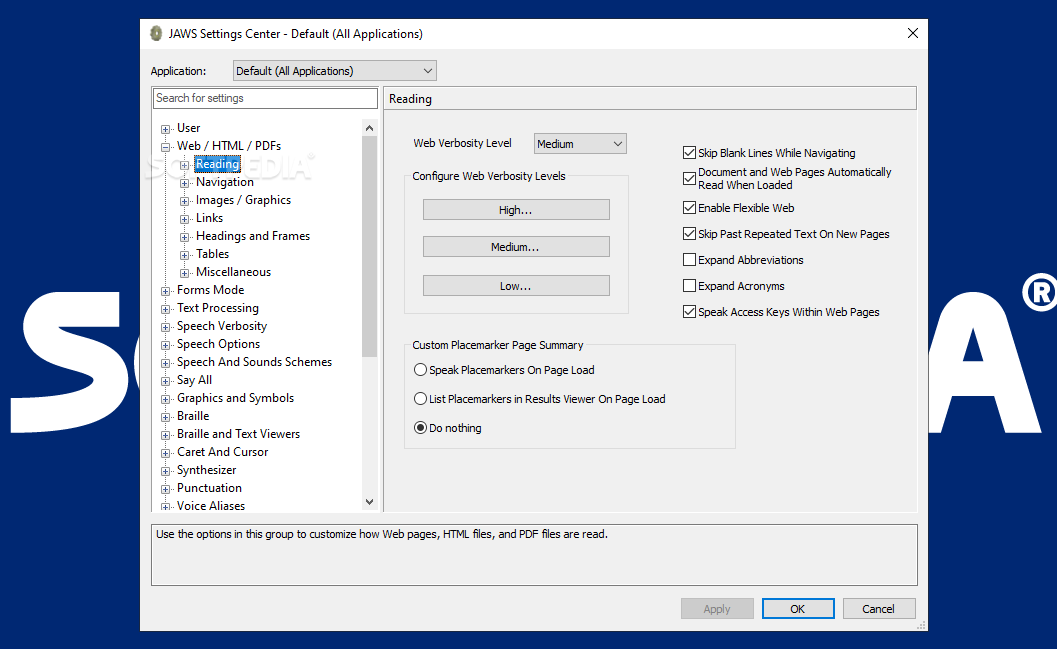Click the High... verbosity button
This screenshot has height=649, width=1057.
coord(516,210)
